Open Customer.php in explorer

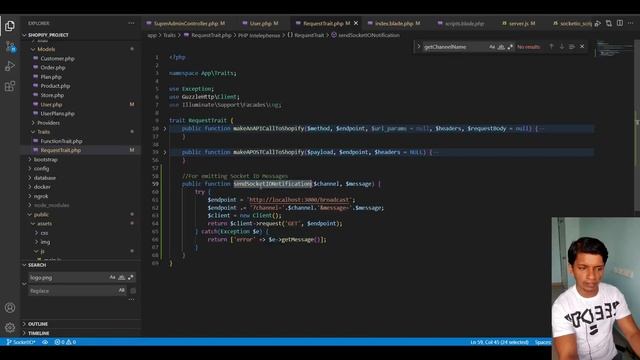click(58, 58)
